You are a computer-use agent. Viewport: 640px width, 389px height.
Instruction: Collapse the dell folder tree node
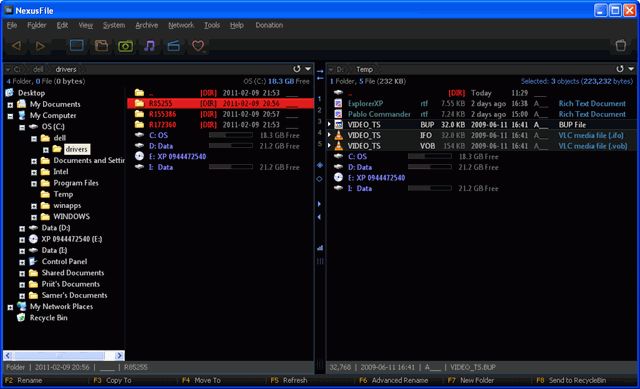click(34, 139)
